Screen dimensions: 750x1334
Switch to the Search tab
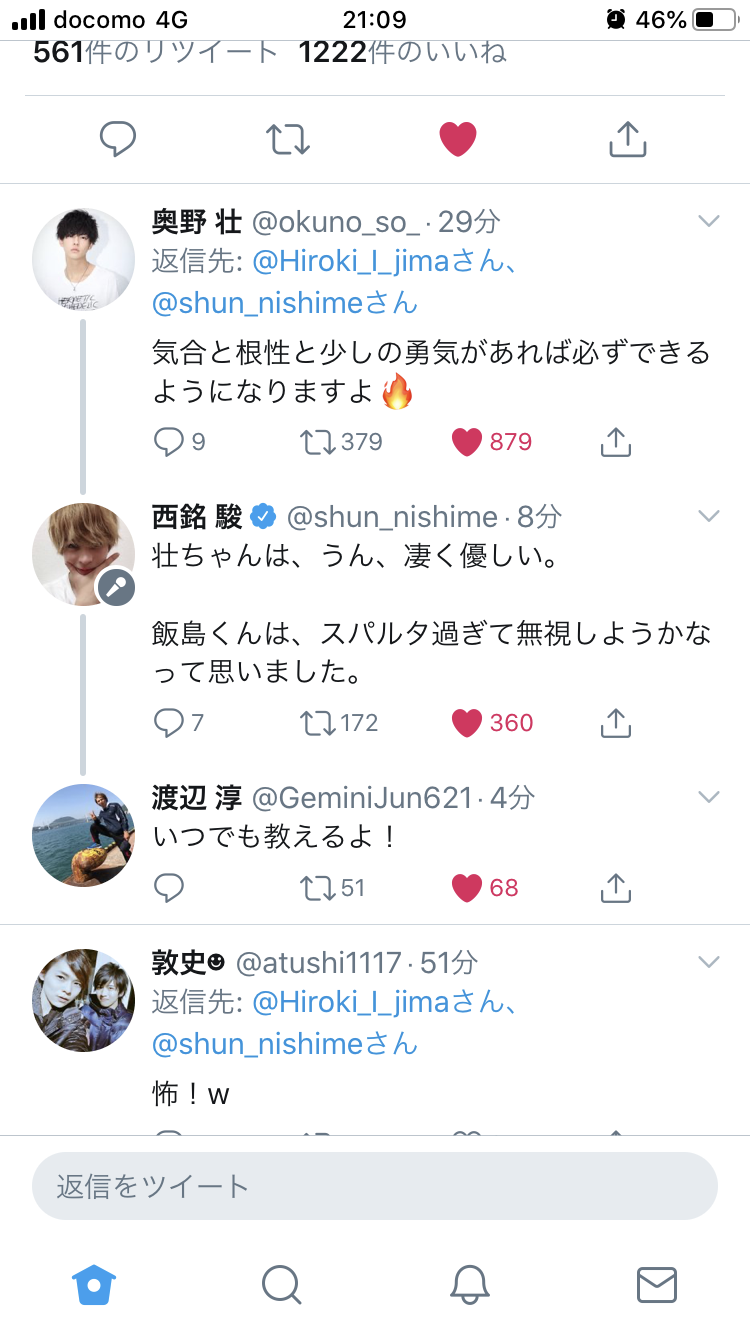coord(282,1284)
